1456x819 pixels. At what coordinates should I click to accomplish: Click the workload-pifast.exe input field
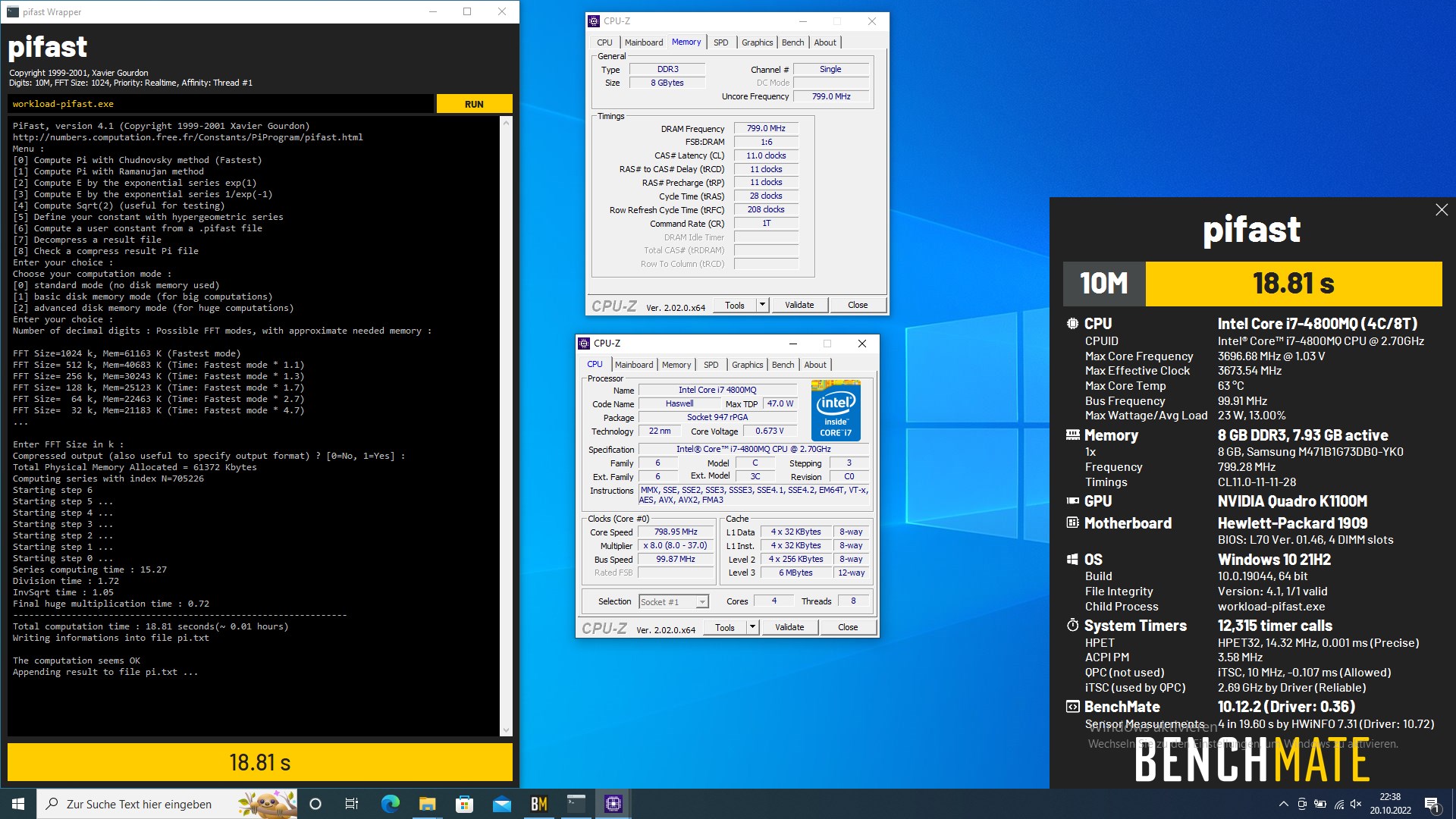(x=221, y=104)
